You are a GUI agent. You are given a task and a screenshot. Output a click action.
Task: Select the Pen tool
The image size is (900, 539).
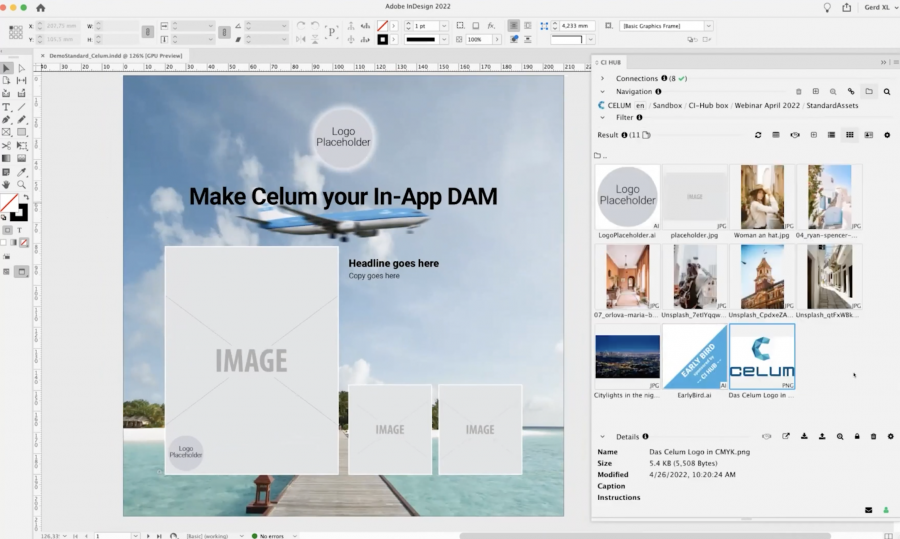coord(6,119)
